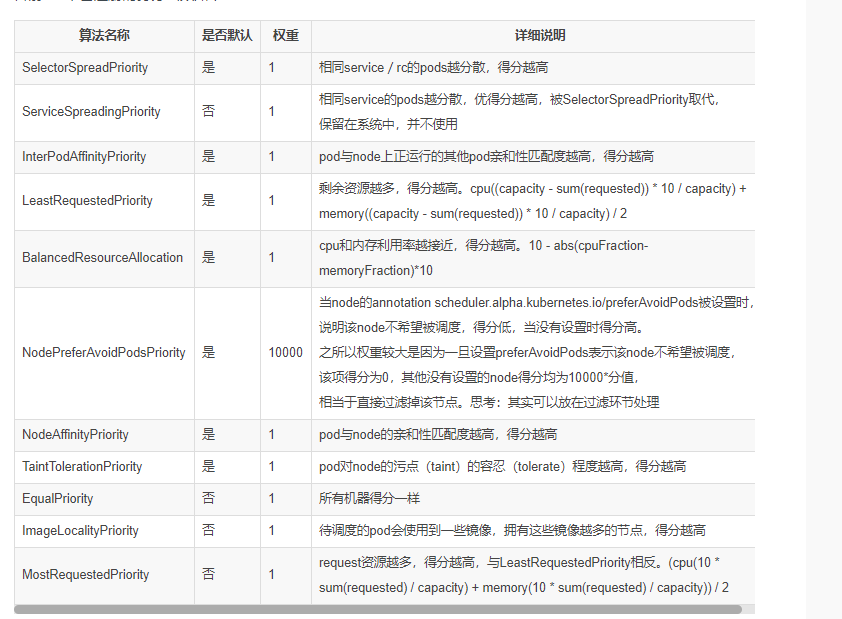This screenshot has height=619, width=842.
Task: Select the NodeAffinityPriority cell
Action: (104, 435)
